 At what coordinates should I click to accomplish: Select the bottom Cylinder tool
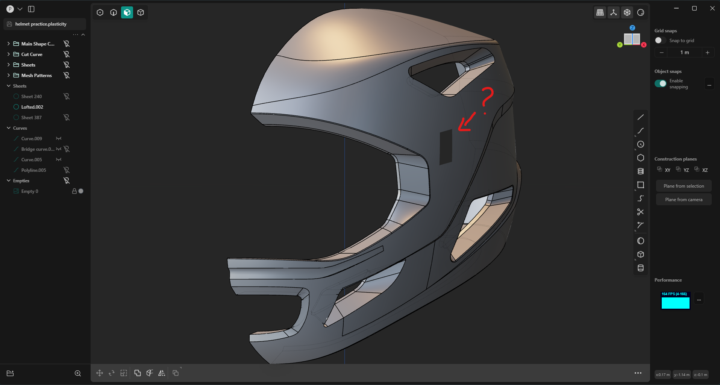641,268
